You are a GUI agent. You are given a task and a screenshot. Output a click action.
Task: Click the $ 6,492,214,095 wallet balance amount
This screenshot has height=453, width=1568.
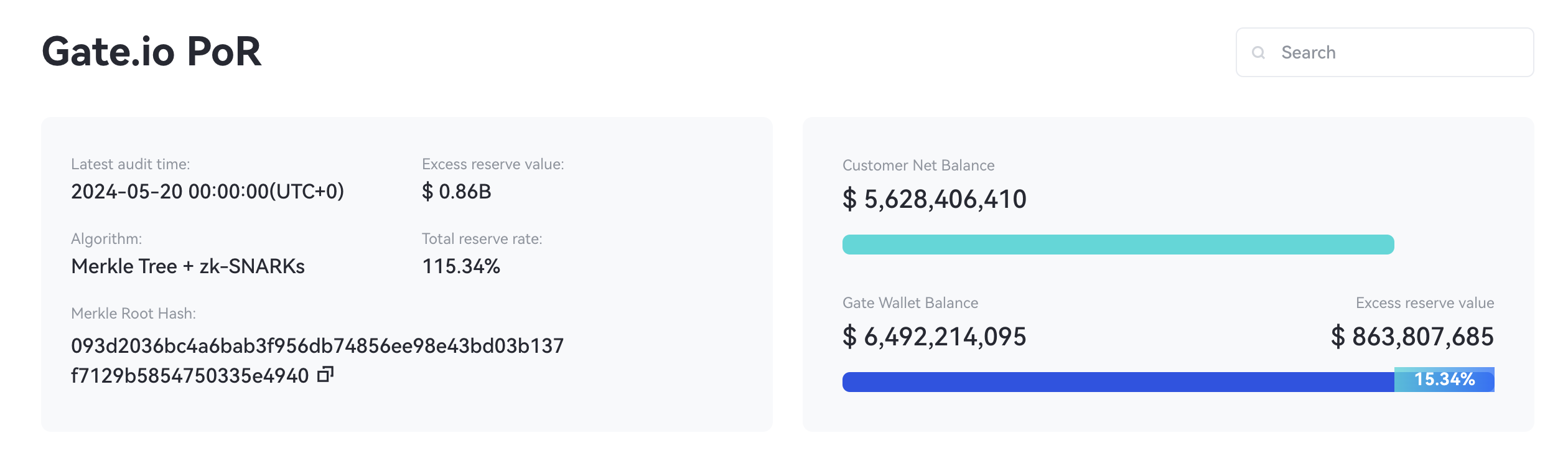click(x=934, y=337)
